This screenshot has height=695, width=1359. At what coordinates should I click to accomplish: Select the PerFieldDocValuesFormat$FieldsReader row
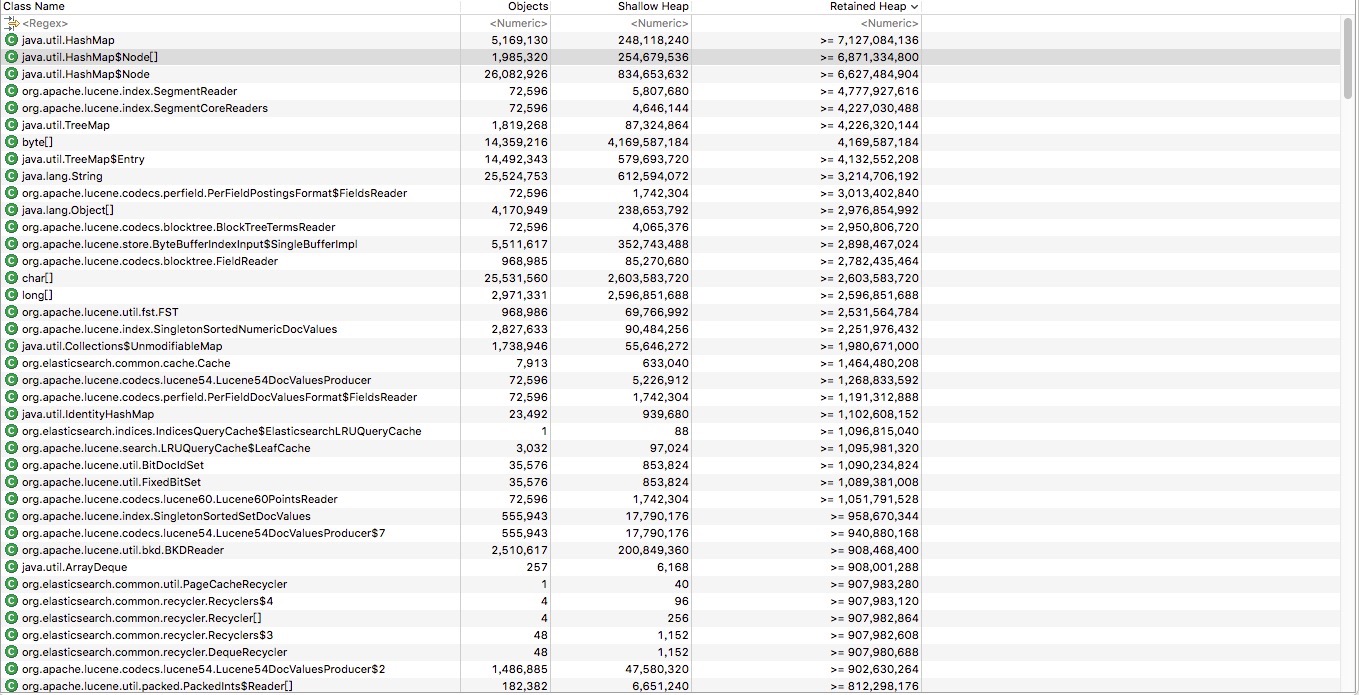pyautogui.click(x=670, y=397)
